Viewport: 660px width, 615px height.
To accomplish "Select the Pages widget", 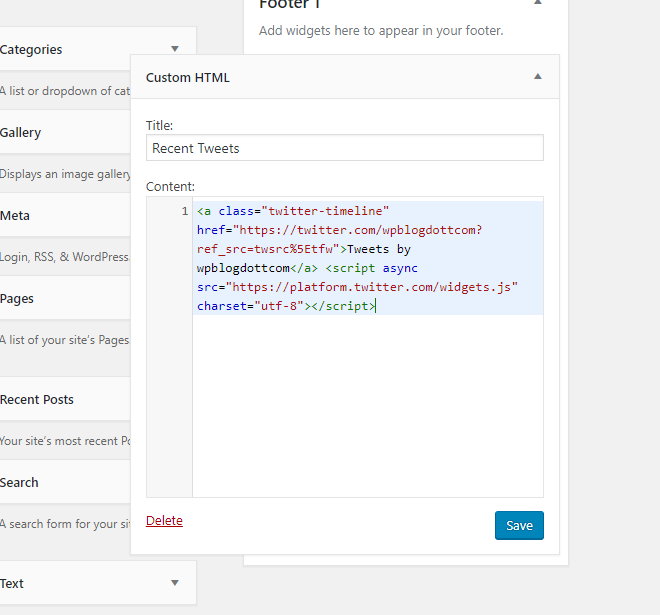I will [65, 298].
